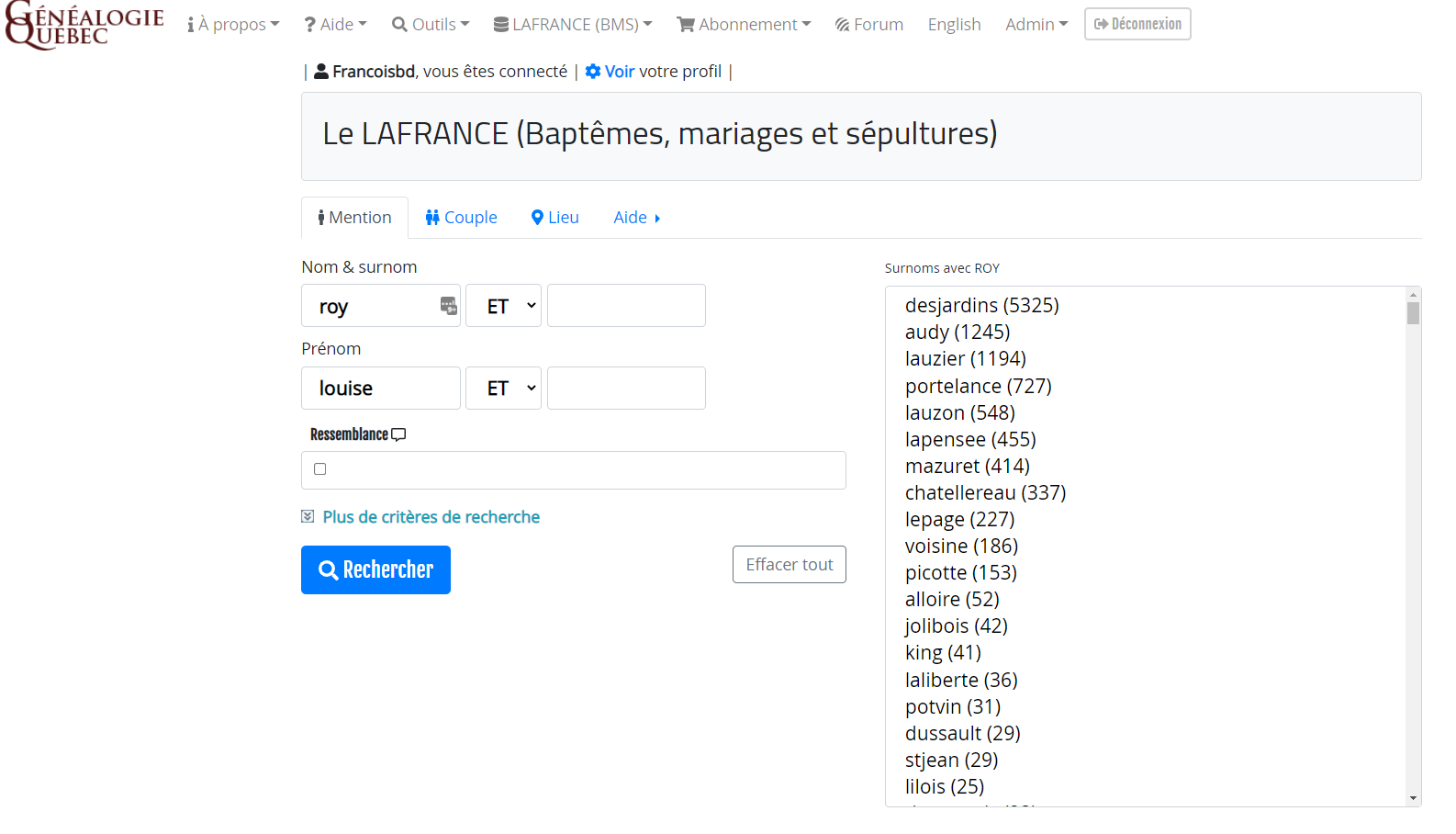Expand the Abonnement menu
The height and width of the screenshot is (834, 1456).
[744, 25]
